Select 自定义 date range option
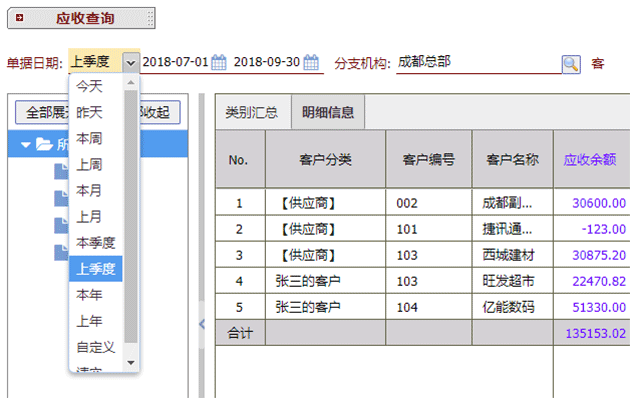 96,347
